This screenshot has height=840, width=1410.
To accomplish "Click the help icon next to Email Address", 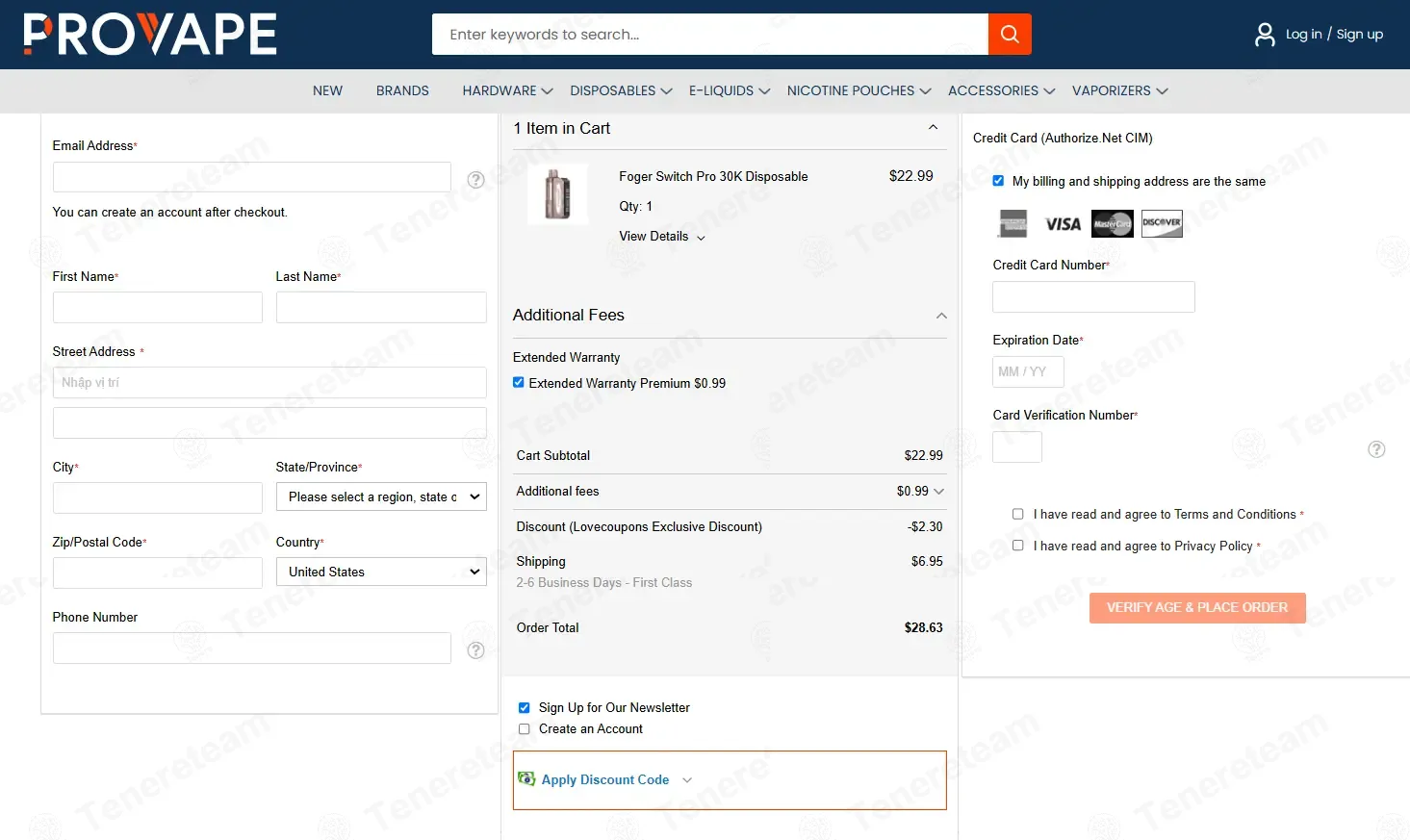I will click(x=475, y=180).
